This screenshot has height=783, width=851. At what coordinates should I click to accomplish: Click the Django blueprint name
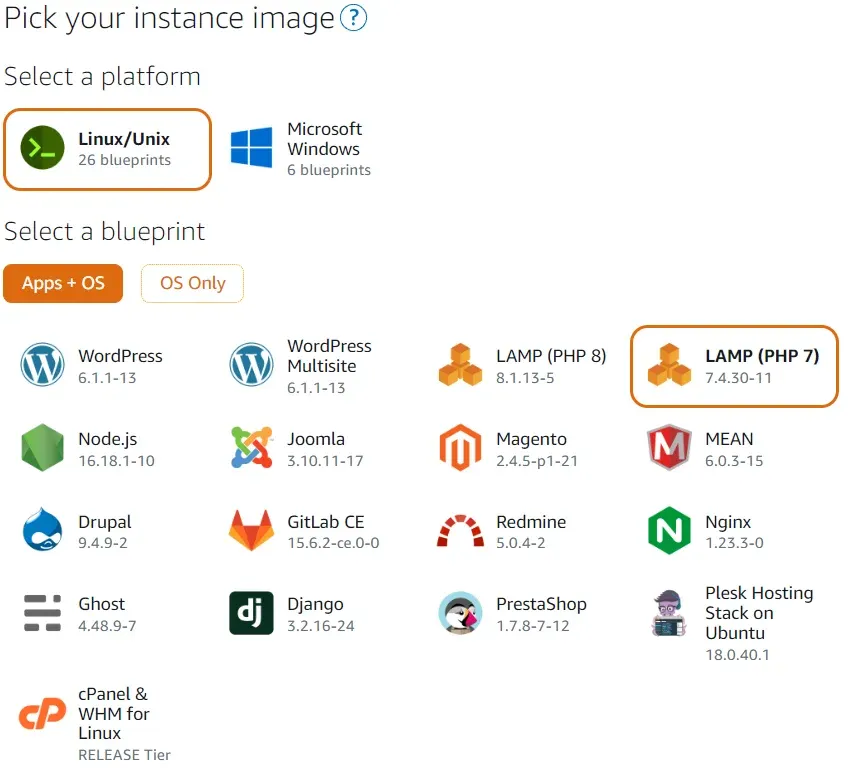[x=315, y=604]
